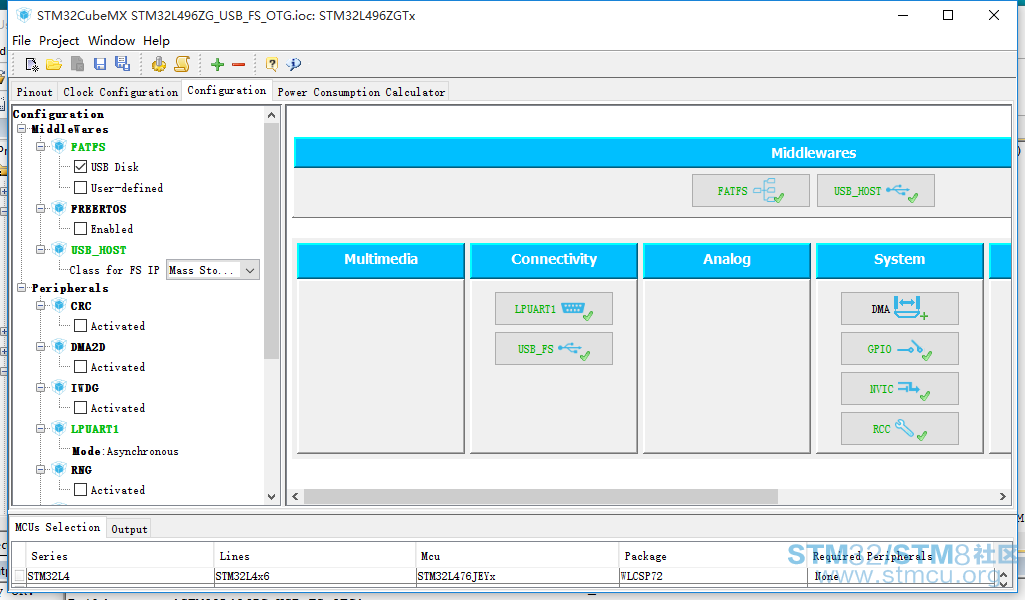Click the USB_HOST cube icon in tree
1025x600 pixels.
59,250
